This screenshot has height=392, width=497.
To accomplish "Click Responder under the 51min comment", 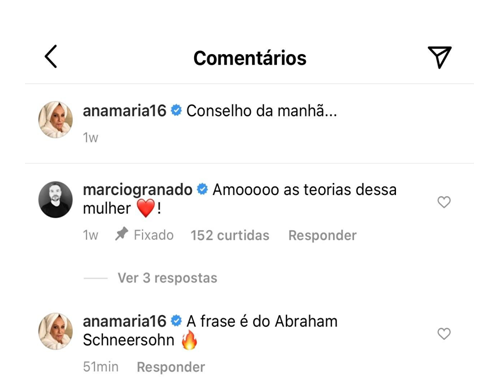I will (171, 367).
